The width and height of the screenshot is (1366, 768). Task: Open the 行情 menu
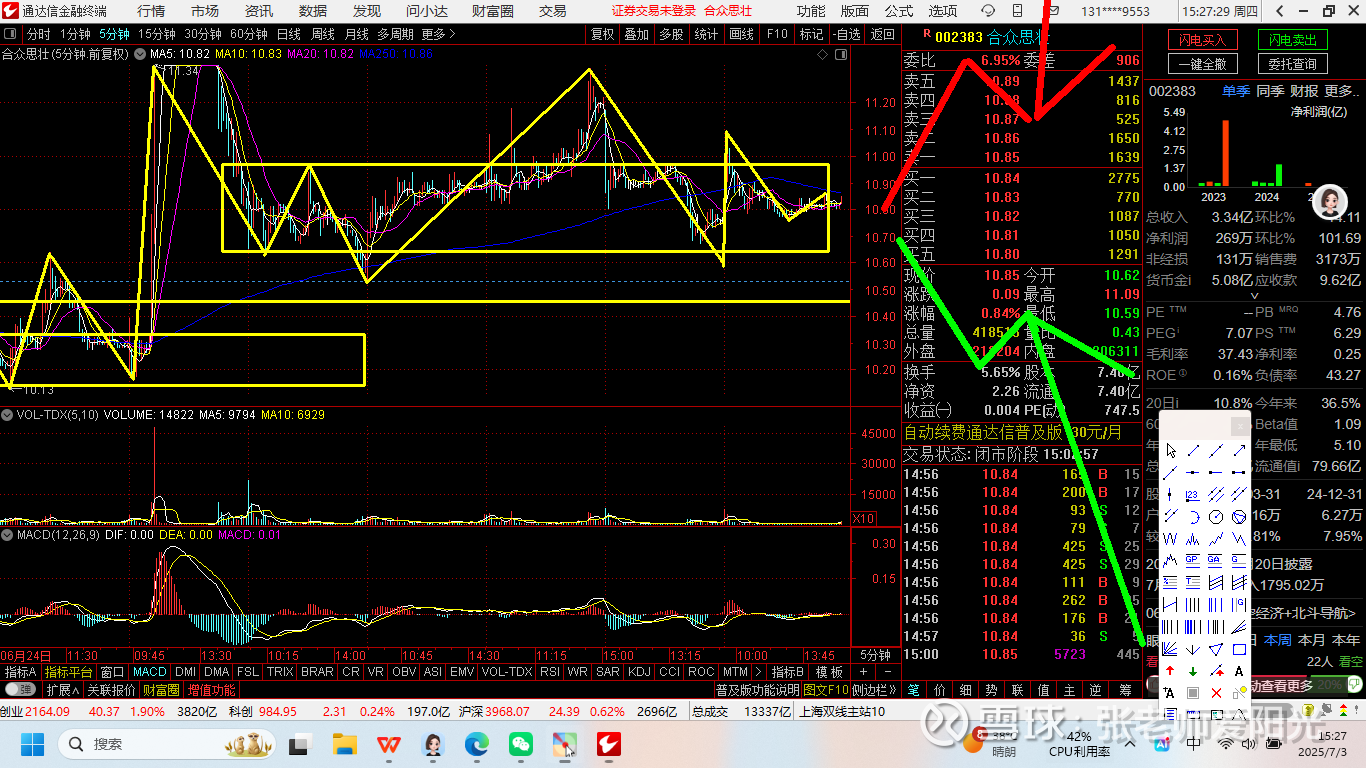tap(151, 11)
